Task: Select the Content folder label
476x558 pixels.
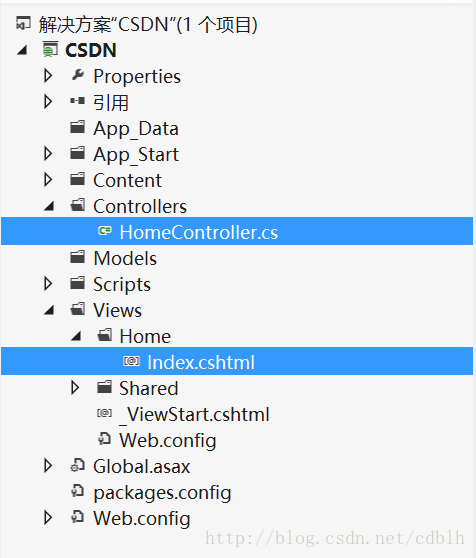Action: (x=127, y=180)
